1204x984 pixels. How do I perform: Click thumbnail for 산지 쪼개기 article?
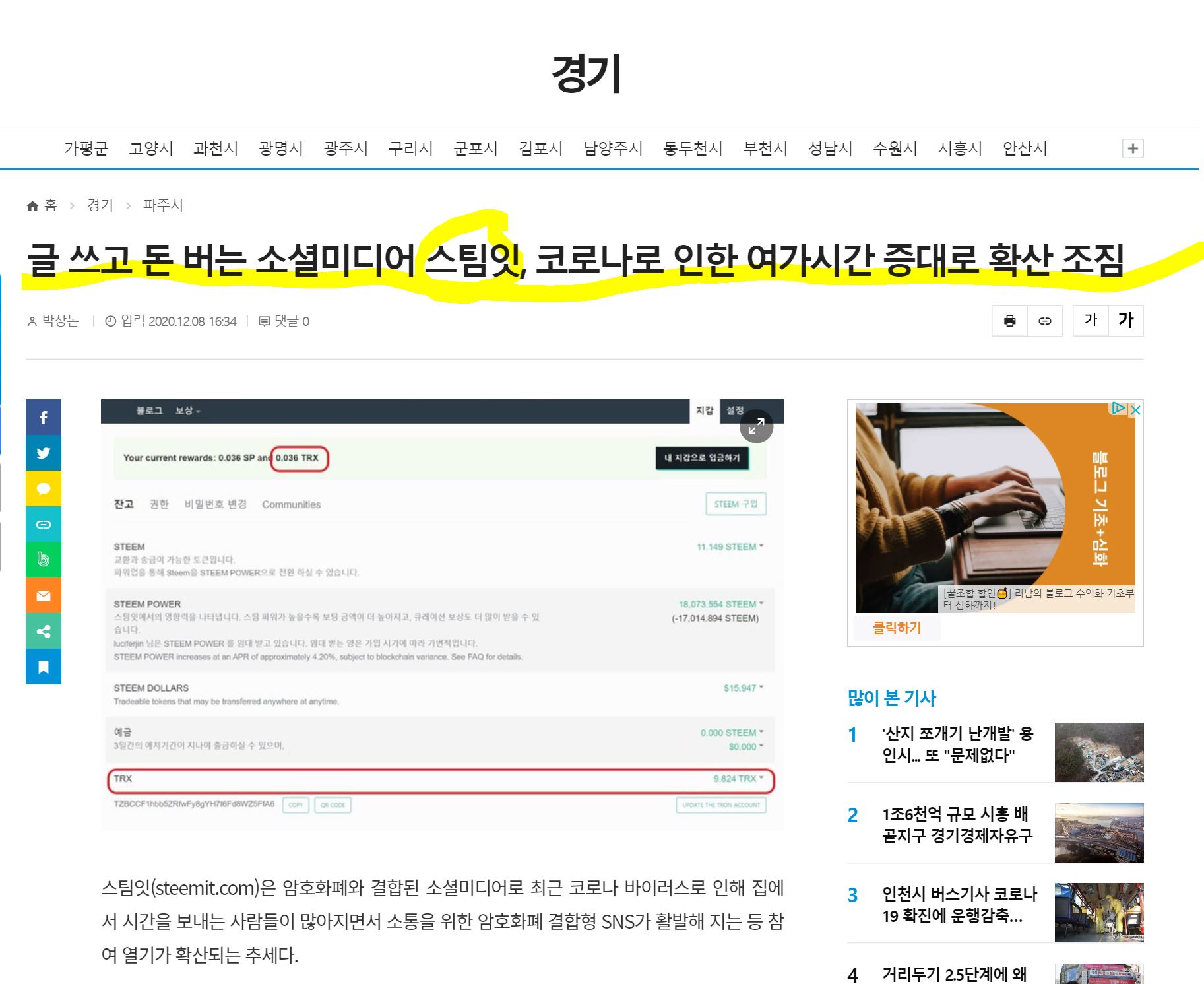point(1099,752)
